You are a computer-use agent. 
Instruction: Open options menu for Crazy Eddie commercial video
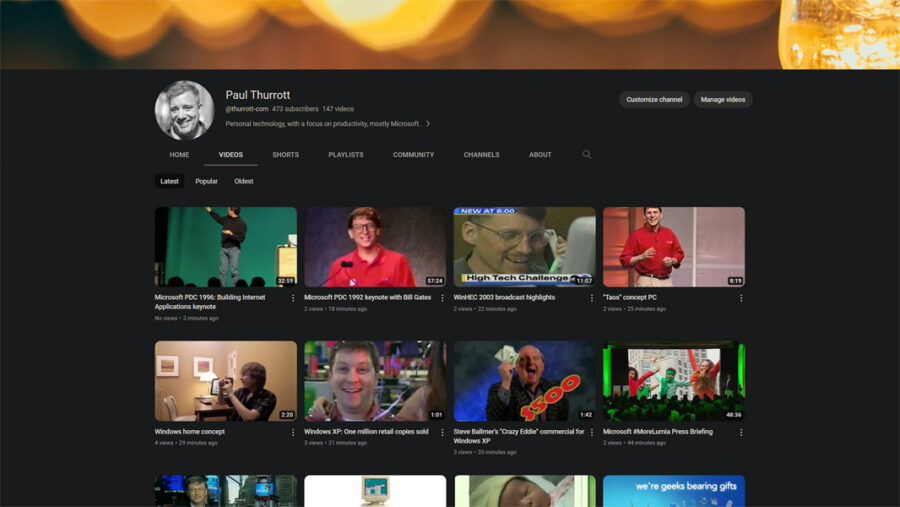click(592, 432)
